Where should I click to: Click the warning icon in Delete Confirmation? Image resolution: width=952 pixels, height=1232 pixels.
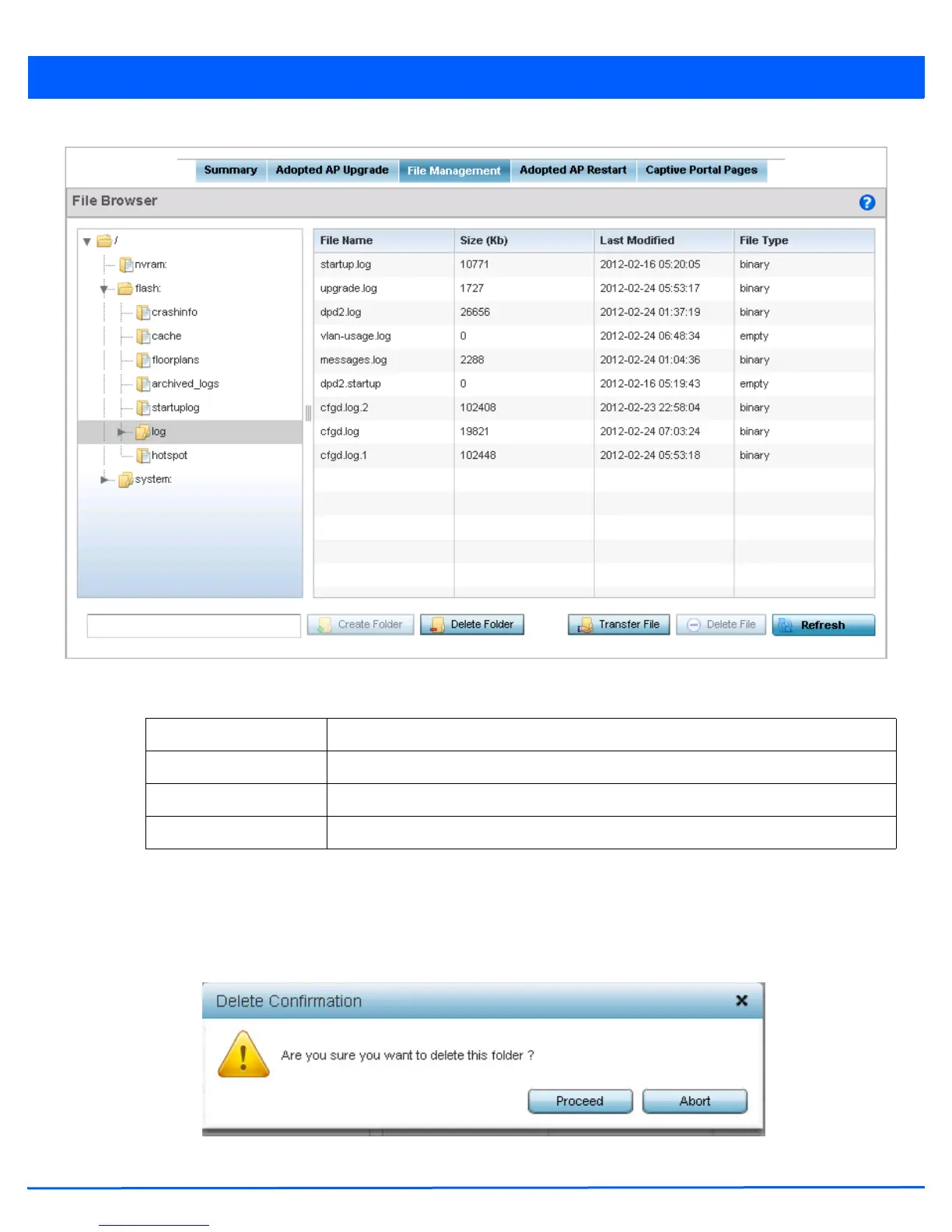(243, 1055)
